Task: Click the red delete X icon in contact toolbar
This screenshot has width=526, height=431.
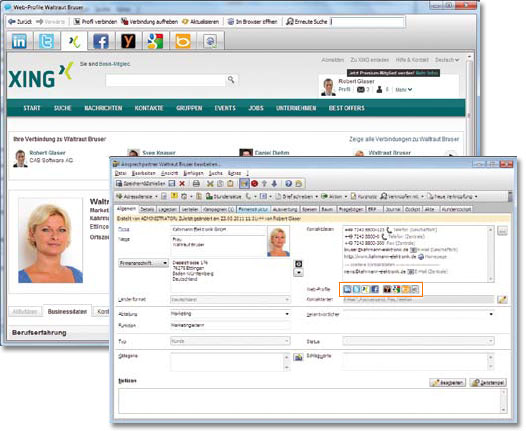Action: click(182, 183)
